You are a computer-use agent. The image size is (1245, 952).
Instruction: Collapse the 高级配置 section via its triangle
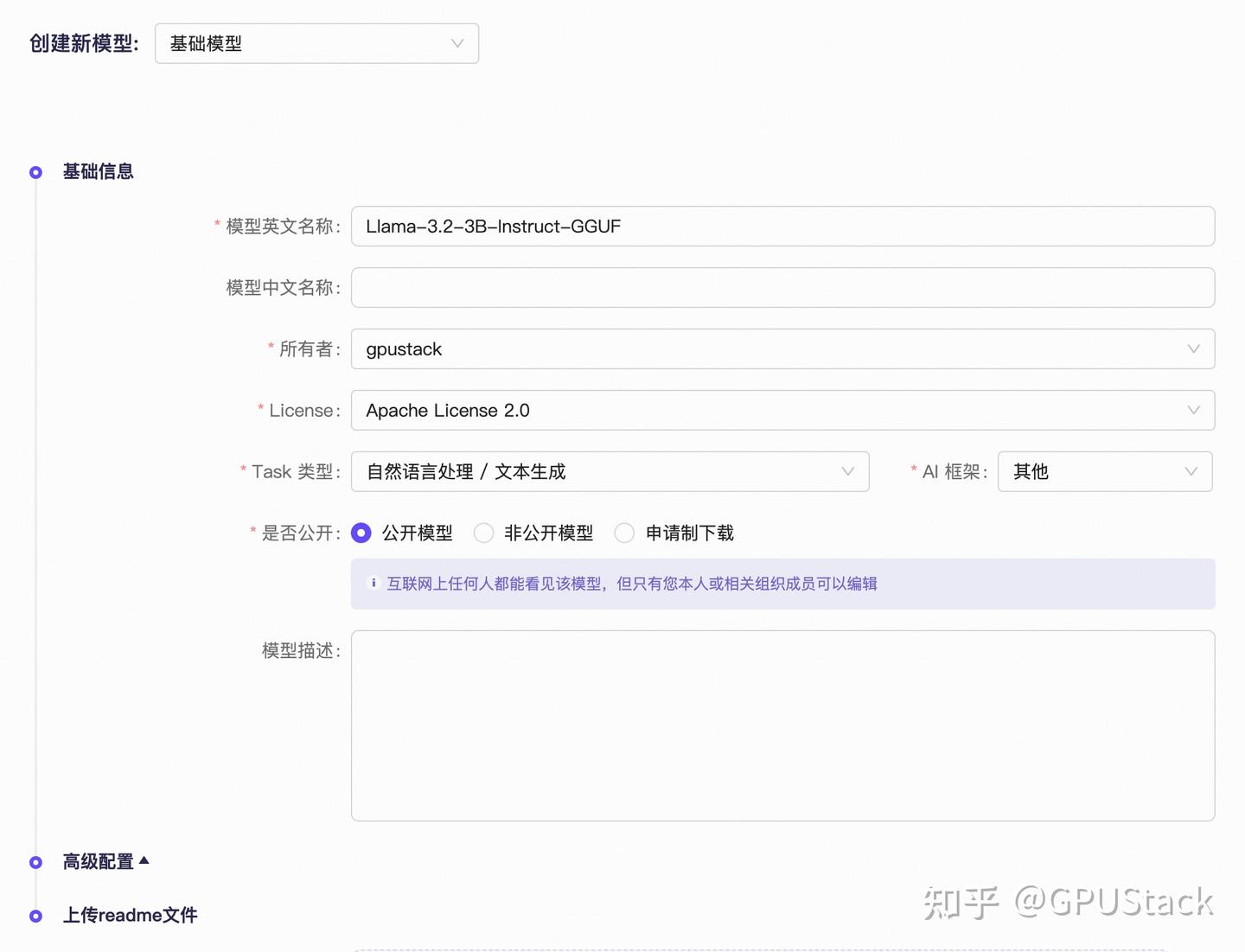pos(144,860)
